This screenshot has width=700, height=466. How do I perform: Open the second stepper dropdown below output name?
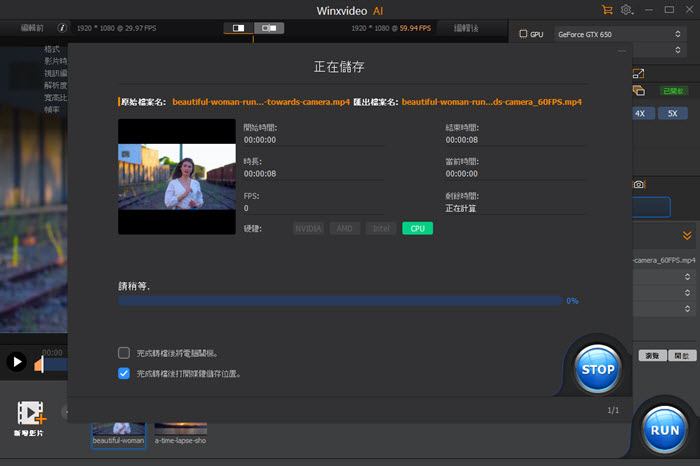tap(688, 293)
